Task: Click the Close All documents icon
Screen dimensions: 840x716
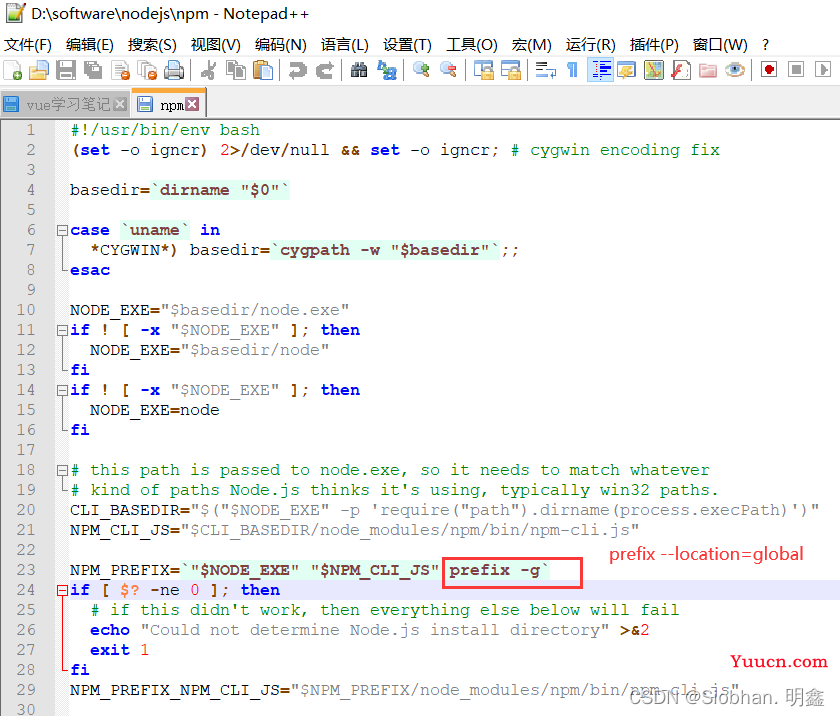Action: click(147, 70)
